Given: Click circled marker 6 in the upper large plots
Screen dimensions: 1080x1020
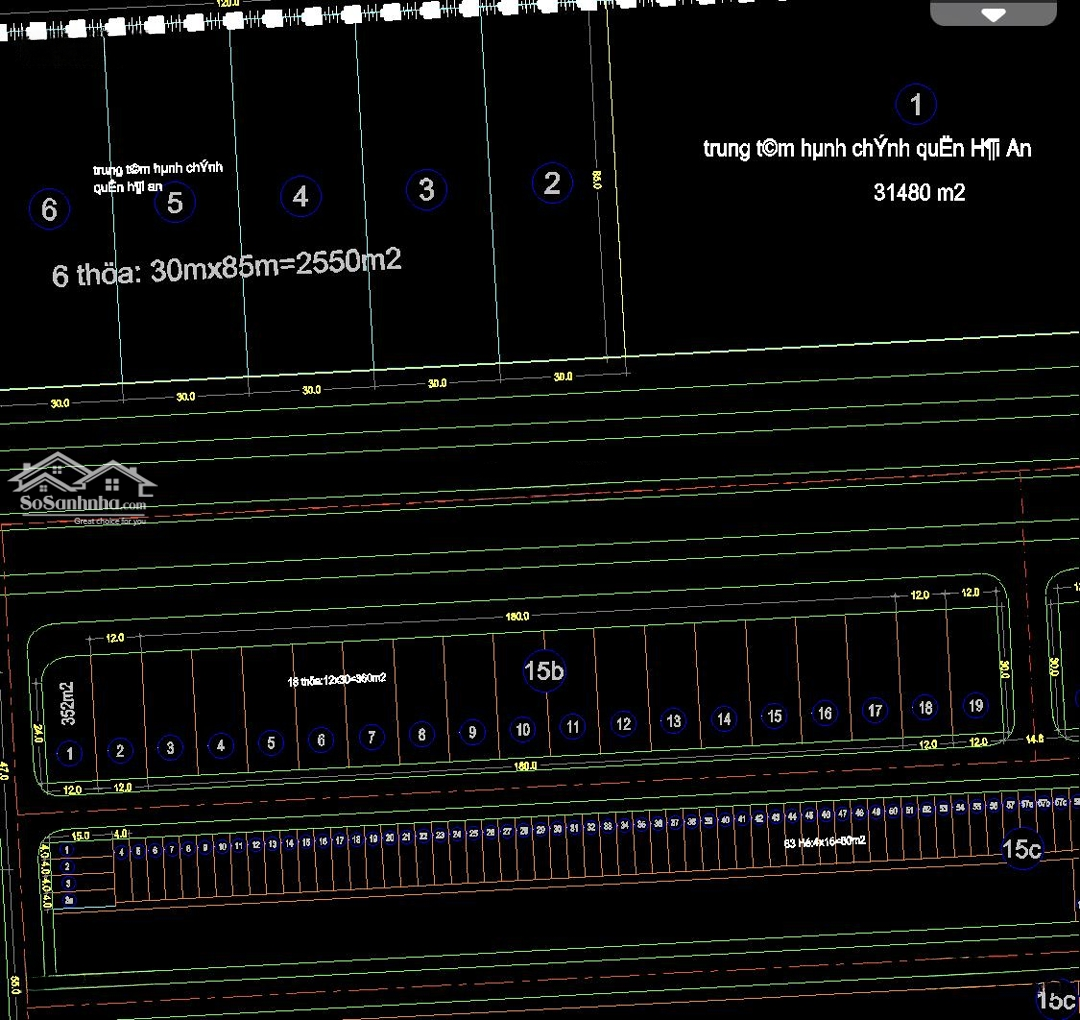Looking at the screenshot, I should tap(49, 209).
